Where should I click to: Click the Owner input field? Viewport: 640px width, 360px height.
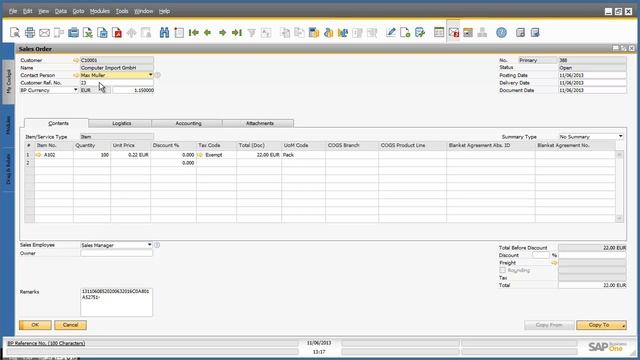click(x=116, y=253)
